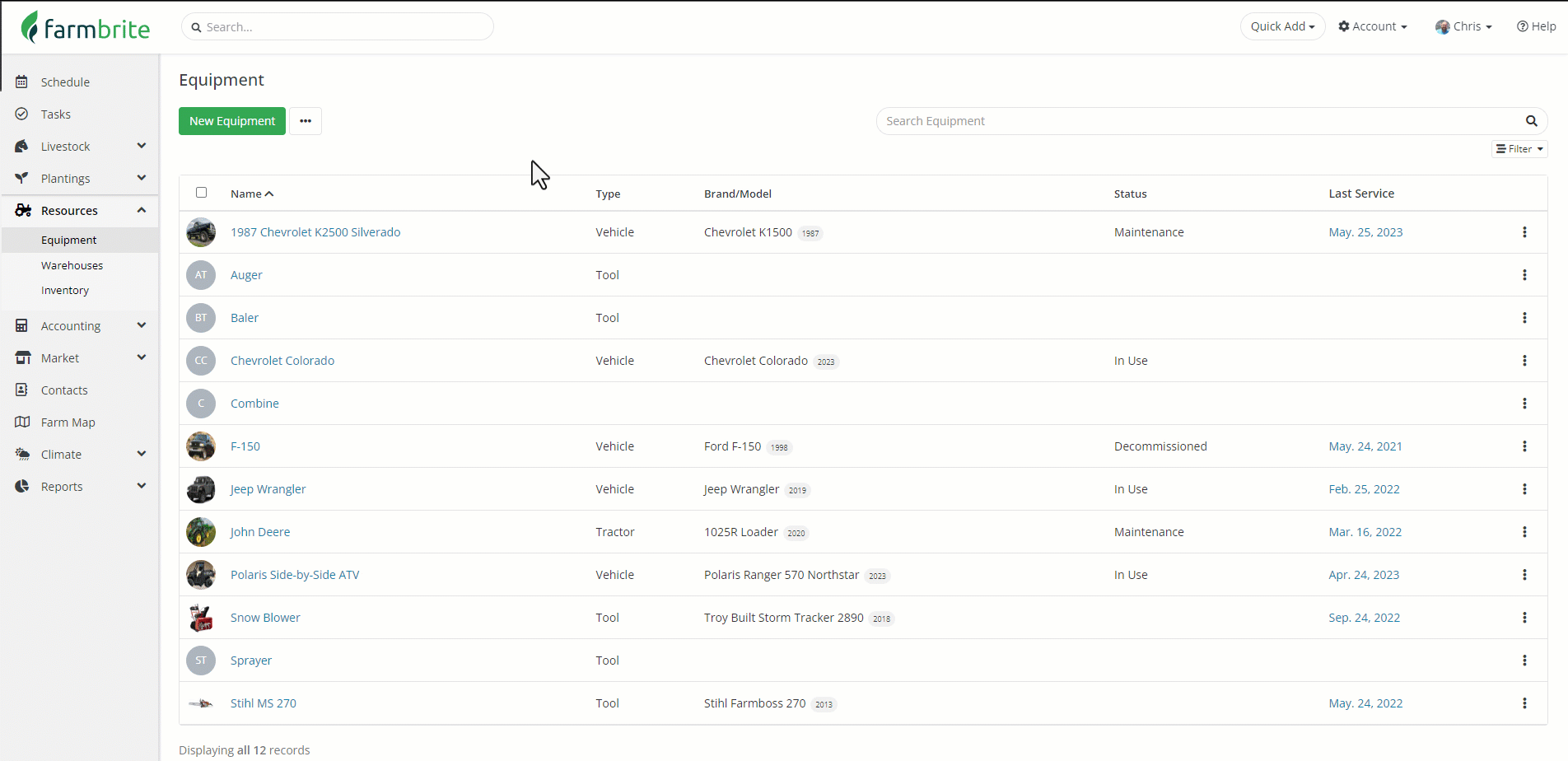Click the Climate cloud icon
Image resolution: width=1568 pixels, height=761 pixels.
[x=23, y=454]
